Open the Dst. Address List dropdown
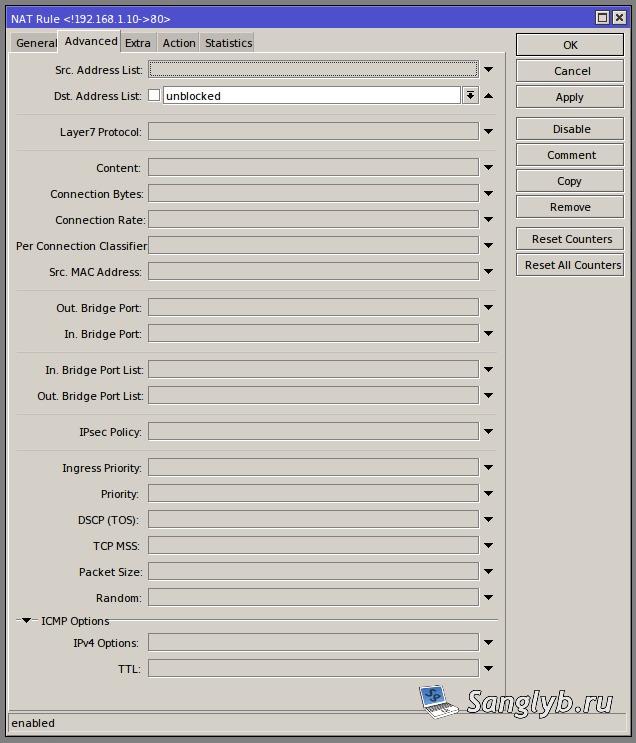This screenshot has width=636, height=743. pyautogui.click(x=470, y=95)
